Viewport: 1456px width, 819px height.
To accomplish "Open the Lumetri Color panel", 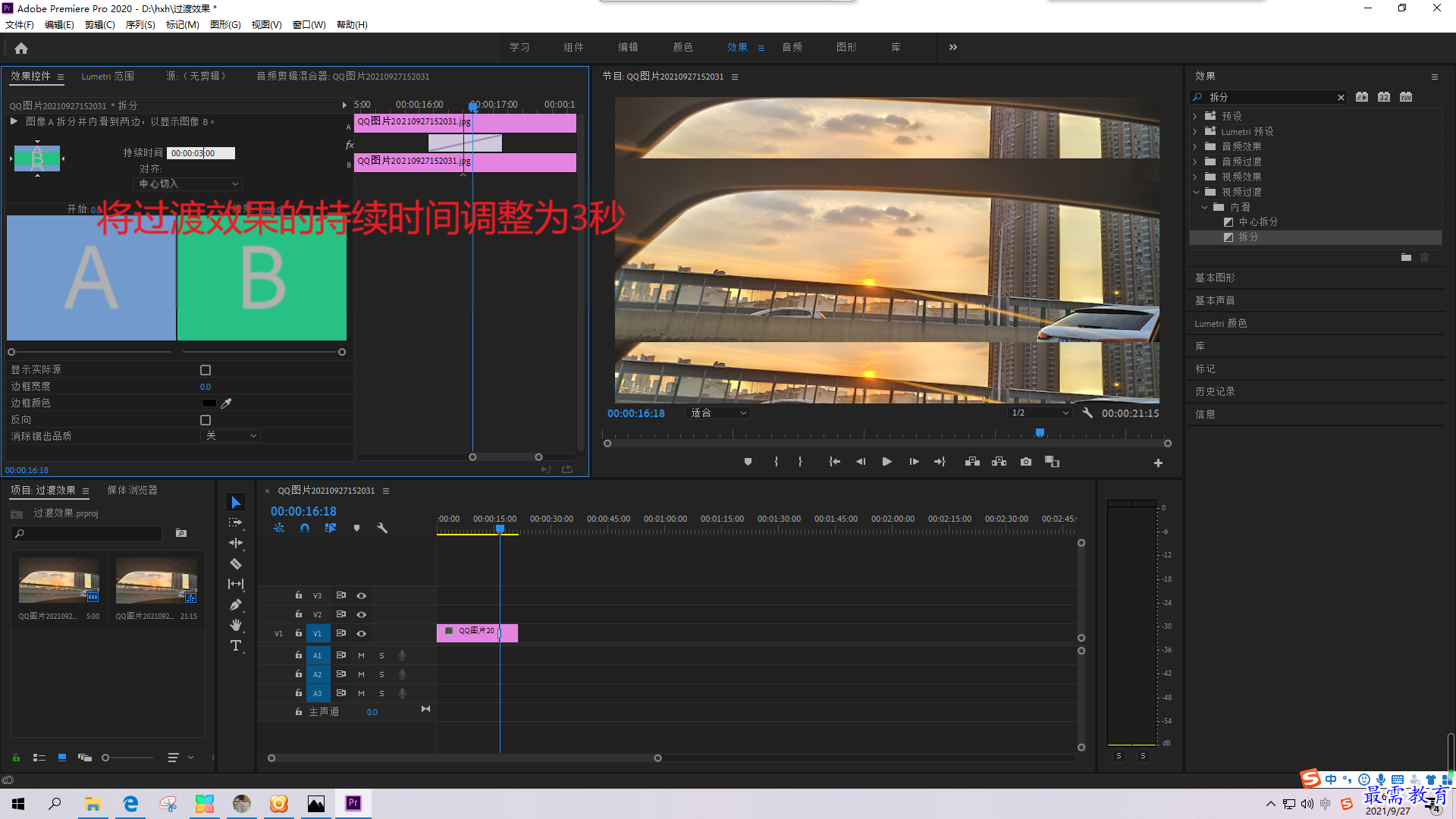I will [1220, 324].
